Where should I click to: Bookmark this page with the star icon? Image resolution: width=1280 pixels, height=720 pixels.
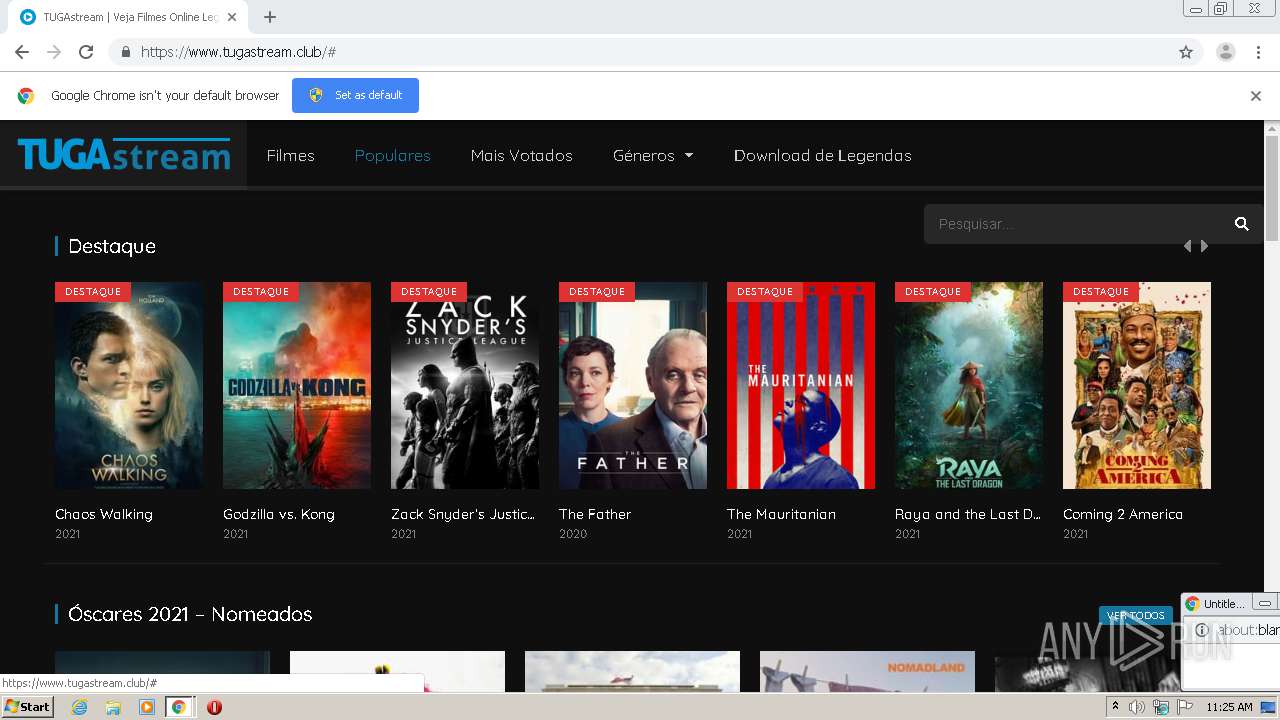pyautogui.click(x=1186, y=52)
